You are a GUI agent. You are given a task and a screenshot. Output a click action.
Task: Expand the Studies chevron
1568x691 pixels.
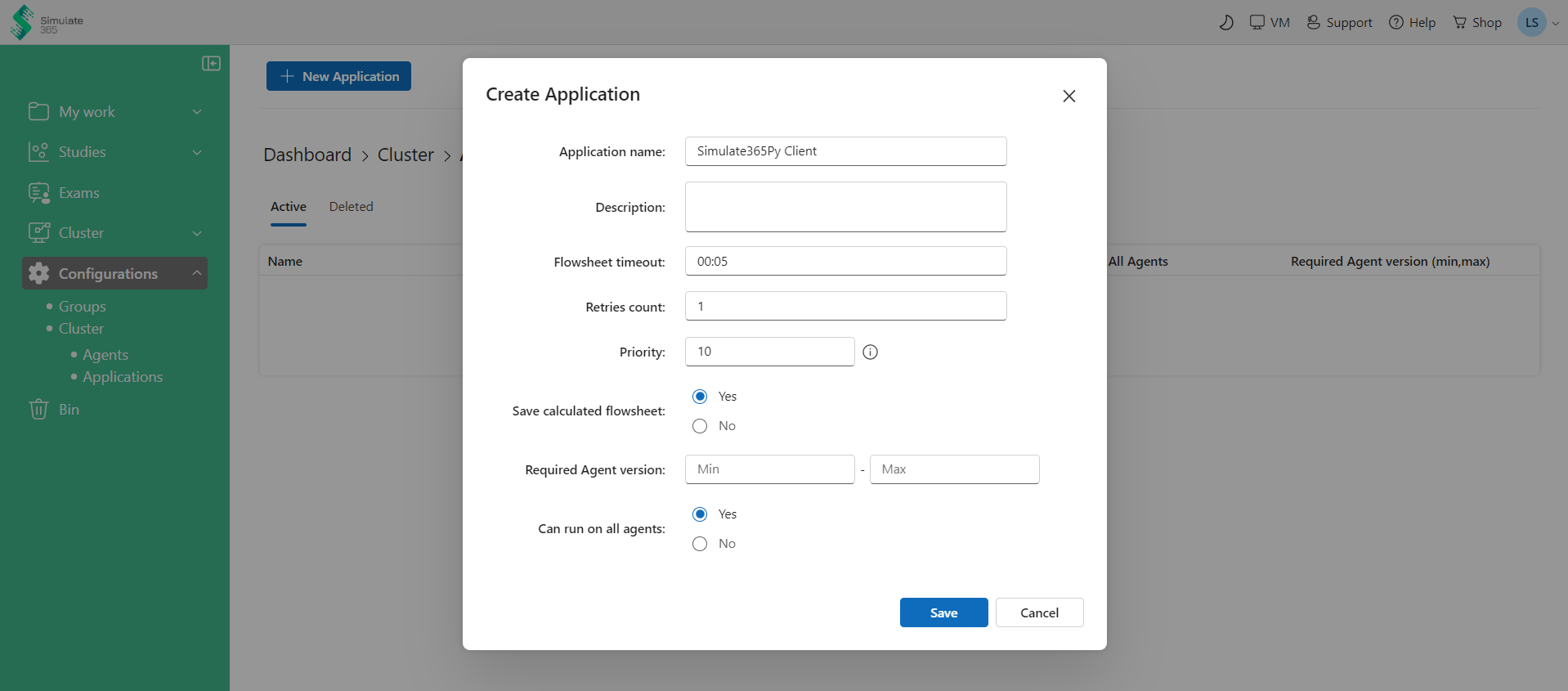(x=197, y=152)
